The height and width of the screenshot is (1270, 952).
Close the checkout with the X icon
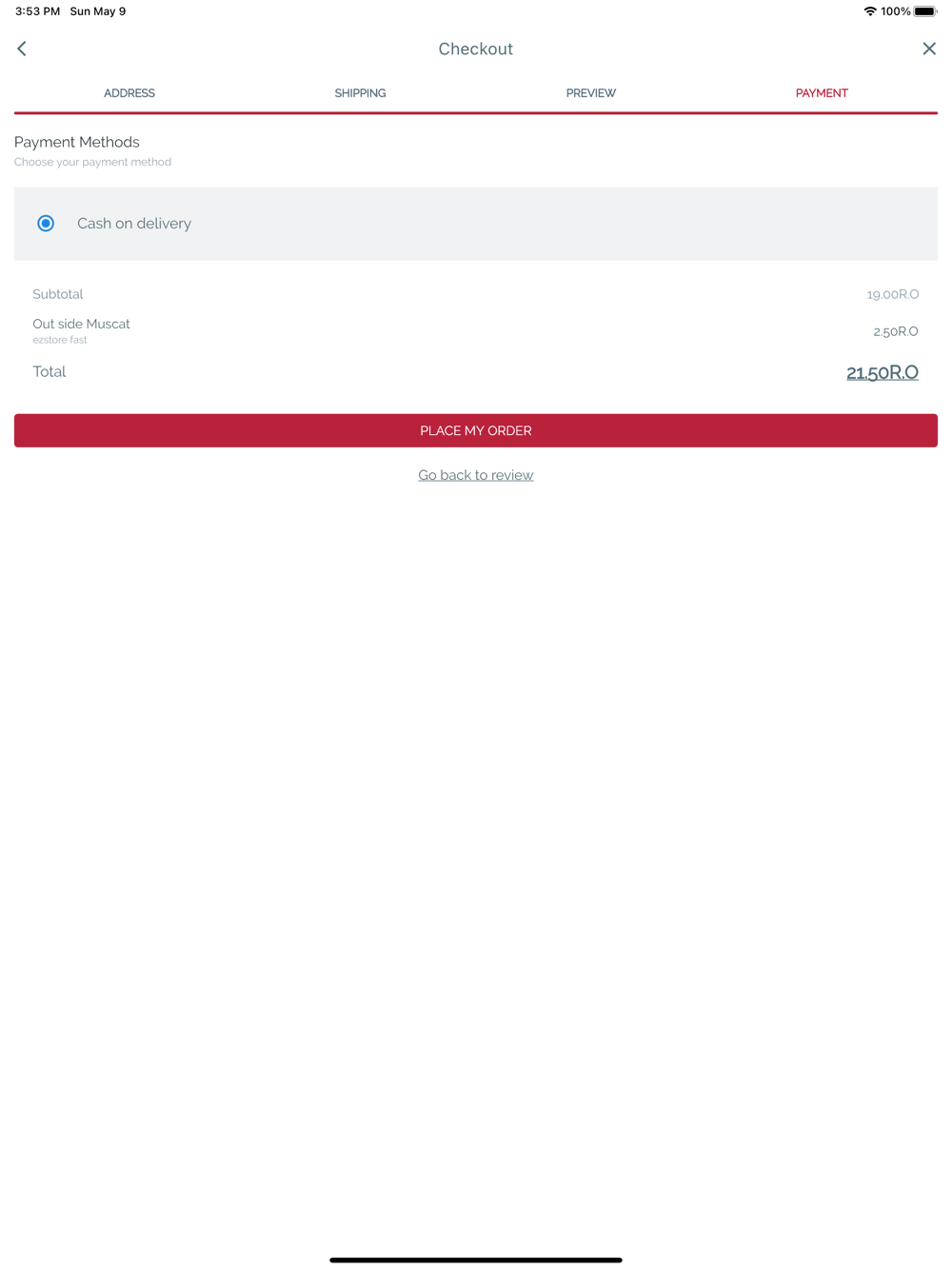point(929,49)
